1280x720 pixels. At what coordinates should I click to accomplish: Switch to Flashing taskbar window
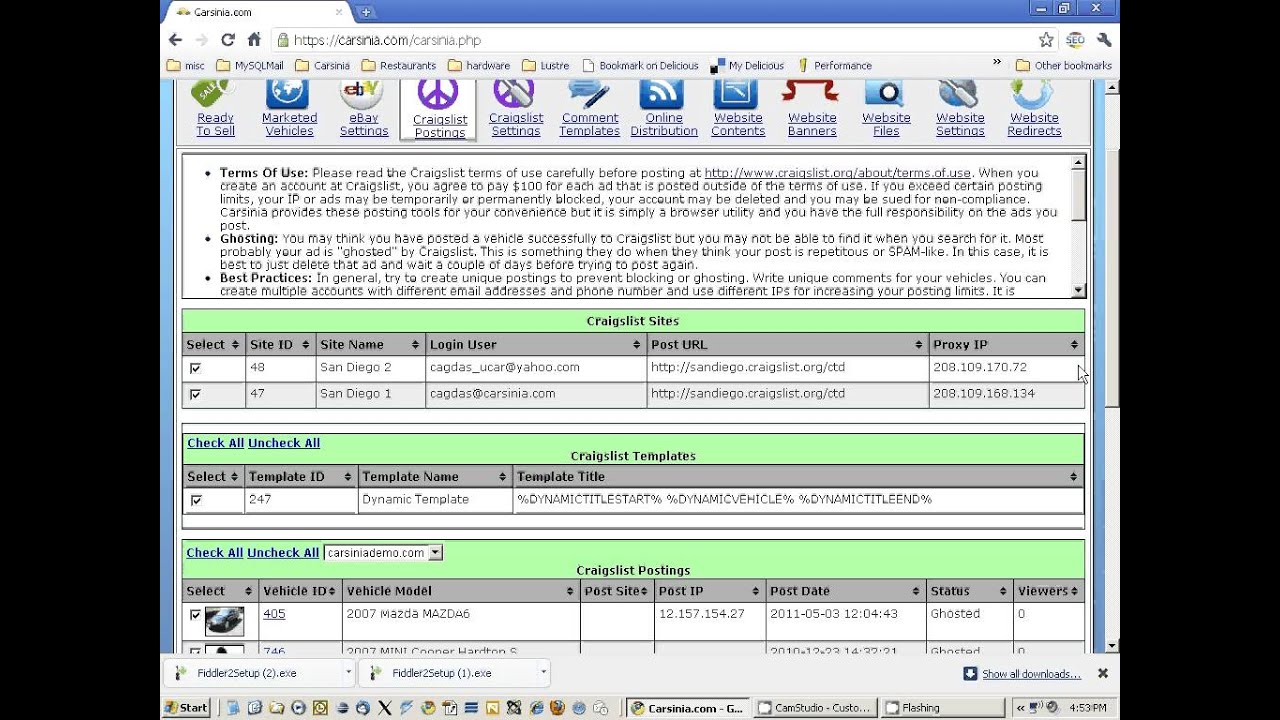[943, 708]
